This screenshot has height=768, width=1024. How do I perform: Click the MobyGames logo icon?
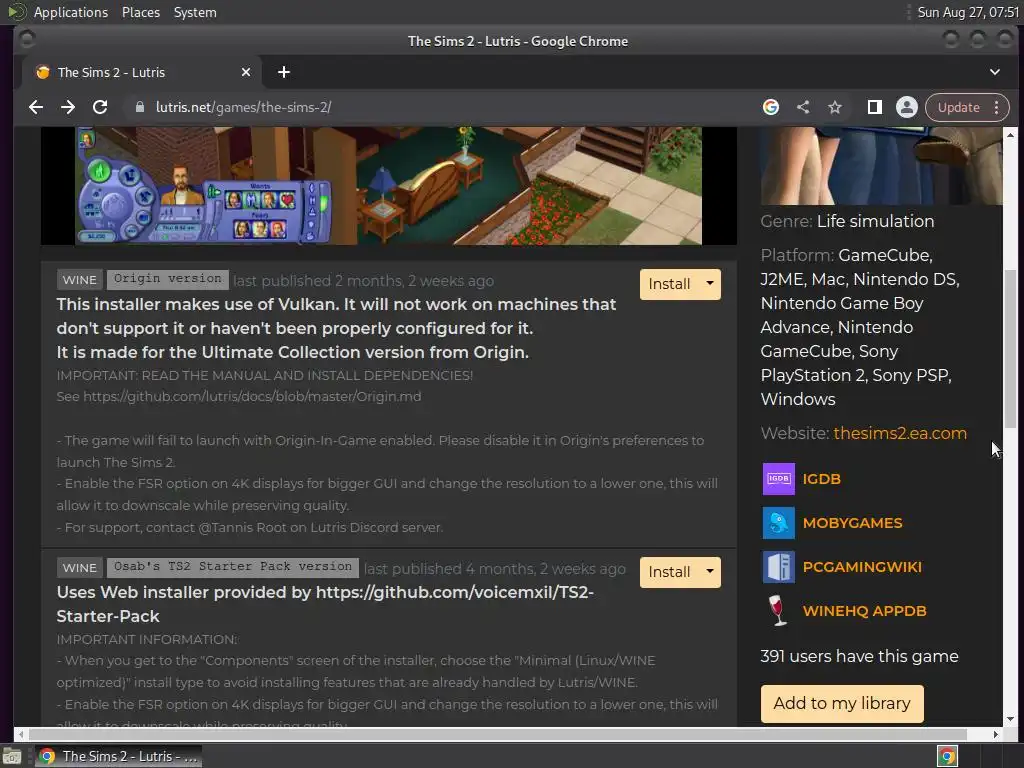[778, 523]
